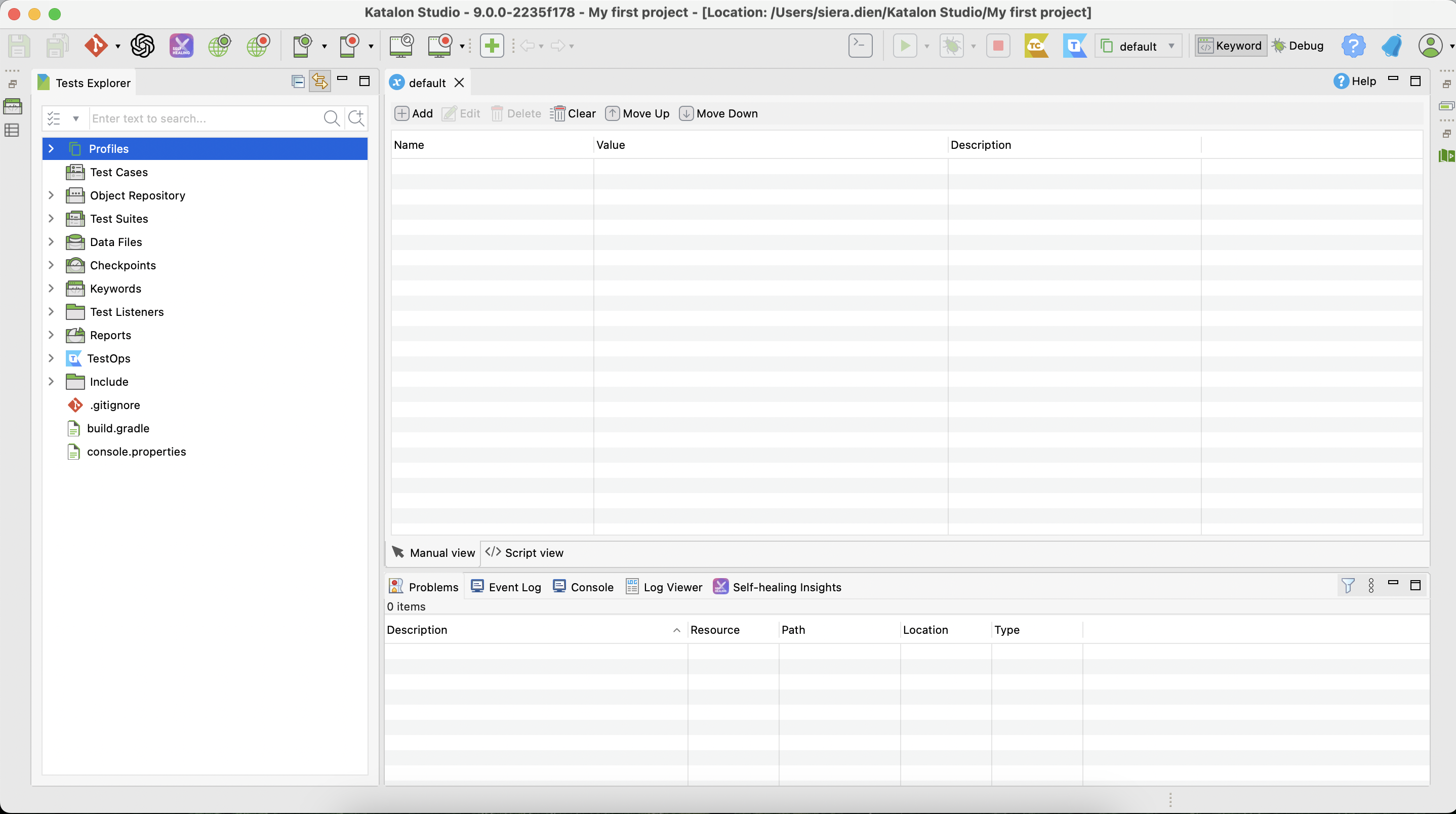Switch to Keyword perspective
This screenshot has height=814, width=1456.
[x=1231, y=46]
